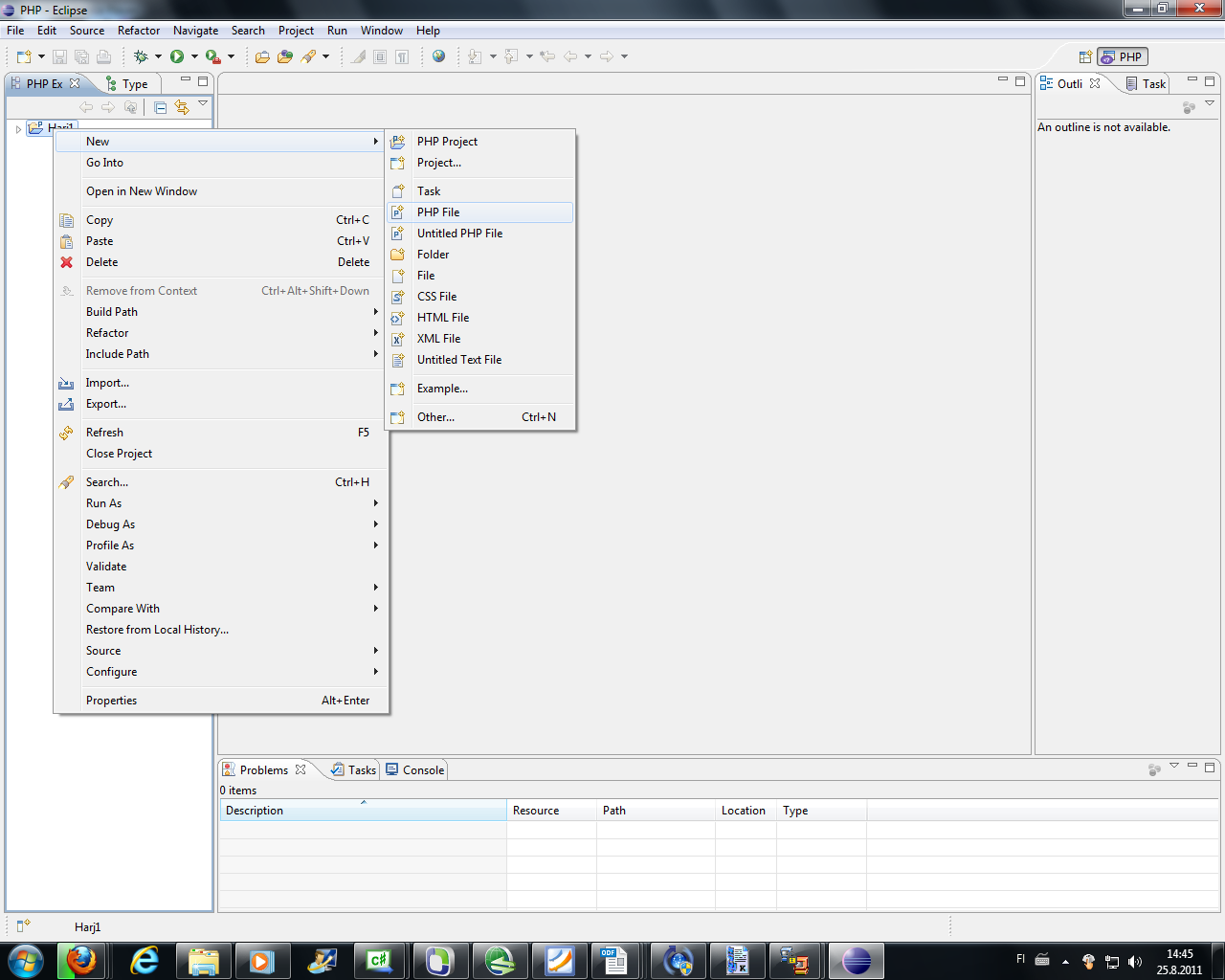Click the Description column header
The height and width of the screenshot is (980, 1225).
click(363, 811)
